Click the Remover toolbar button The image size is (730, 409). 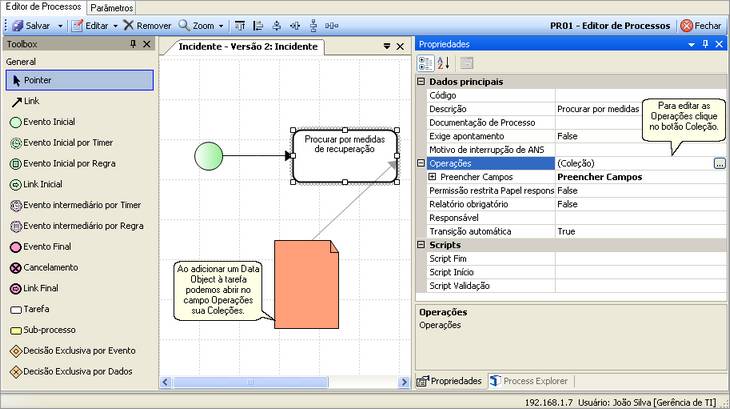[148, 26]
